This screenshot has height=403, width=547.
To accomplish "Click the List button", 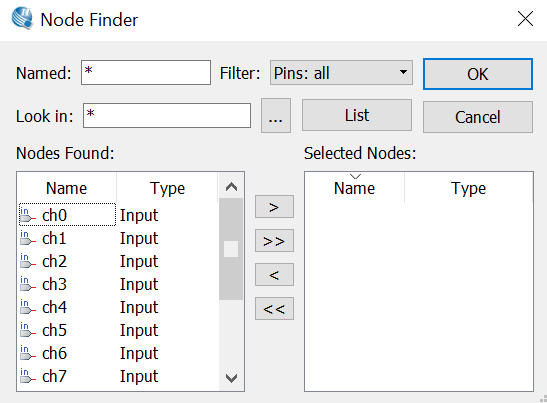I will pyautogui.click(x=357, y=115).
